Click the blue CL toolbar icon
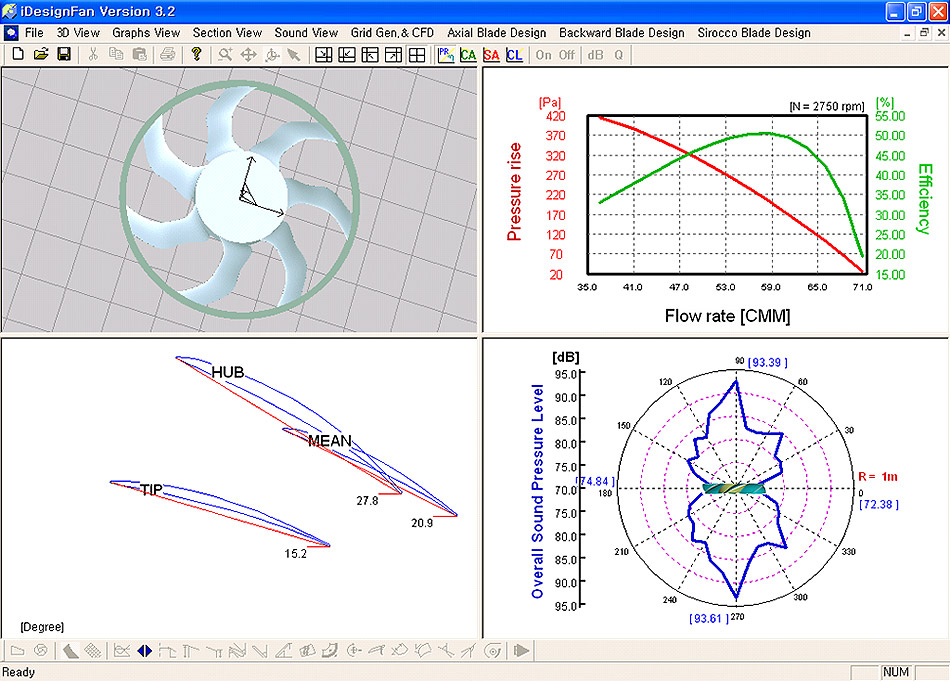Screen dimensions: 950x681 click(514, 55)
